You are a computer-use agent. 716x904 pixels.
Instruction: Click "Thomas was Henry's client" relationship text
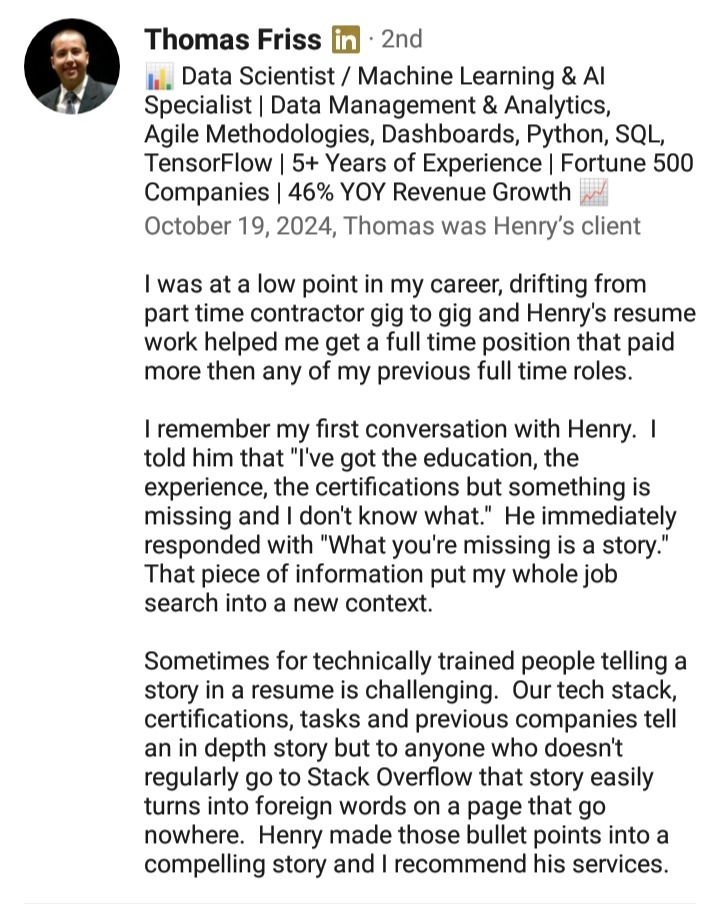493,225
